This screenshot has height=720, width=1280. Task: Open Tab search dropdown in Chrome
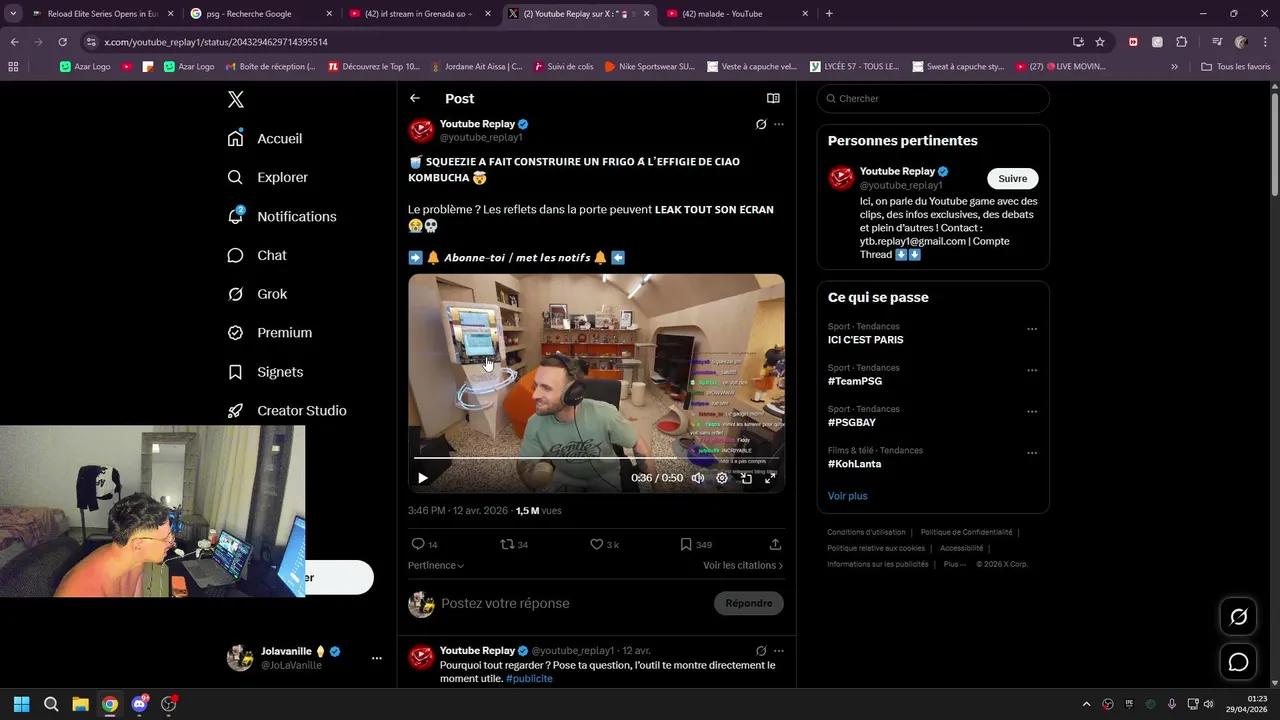tap(13, 14)
